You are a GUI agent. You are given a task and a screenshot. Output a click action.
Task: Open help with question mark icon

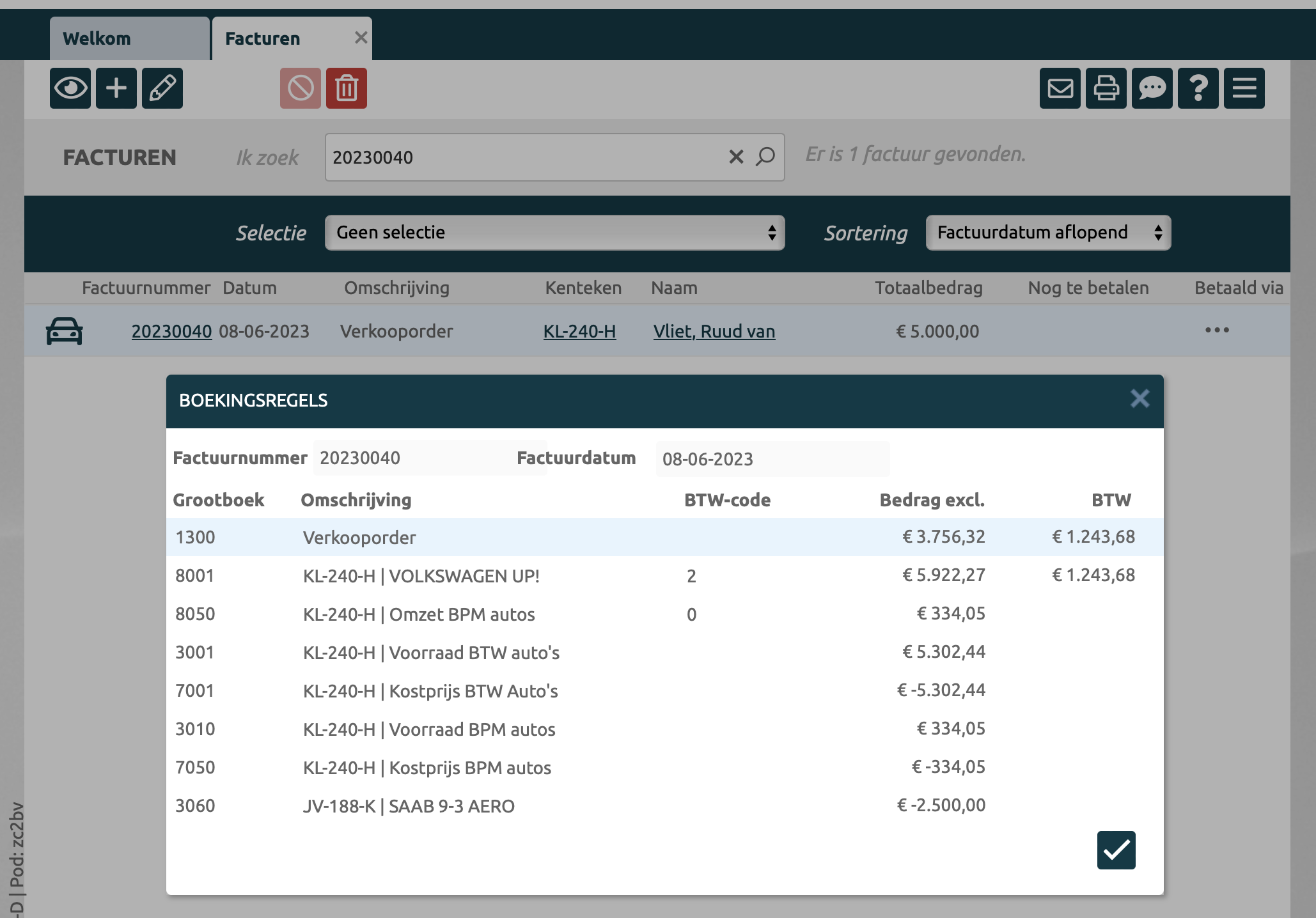coord(1198,88)
